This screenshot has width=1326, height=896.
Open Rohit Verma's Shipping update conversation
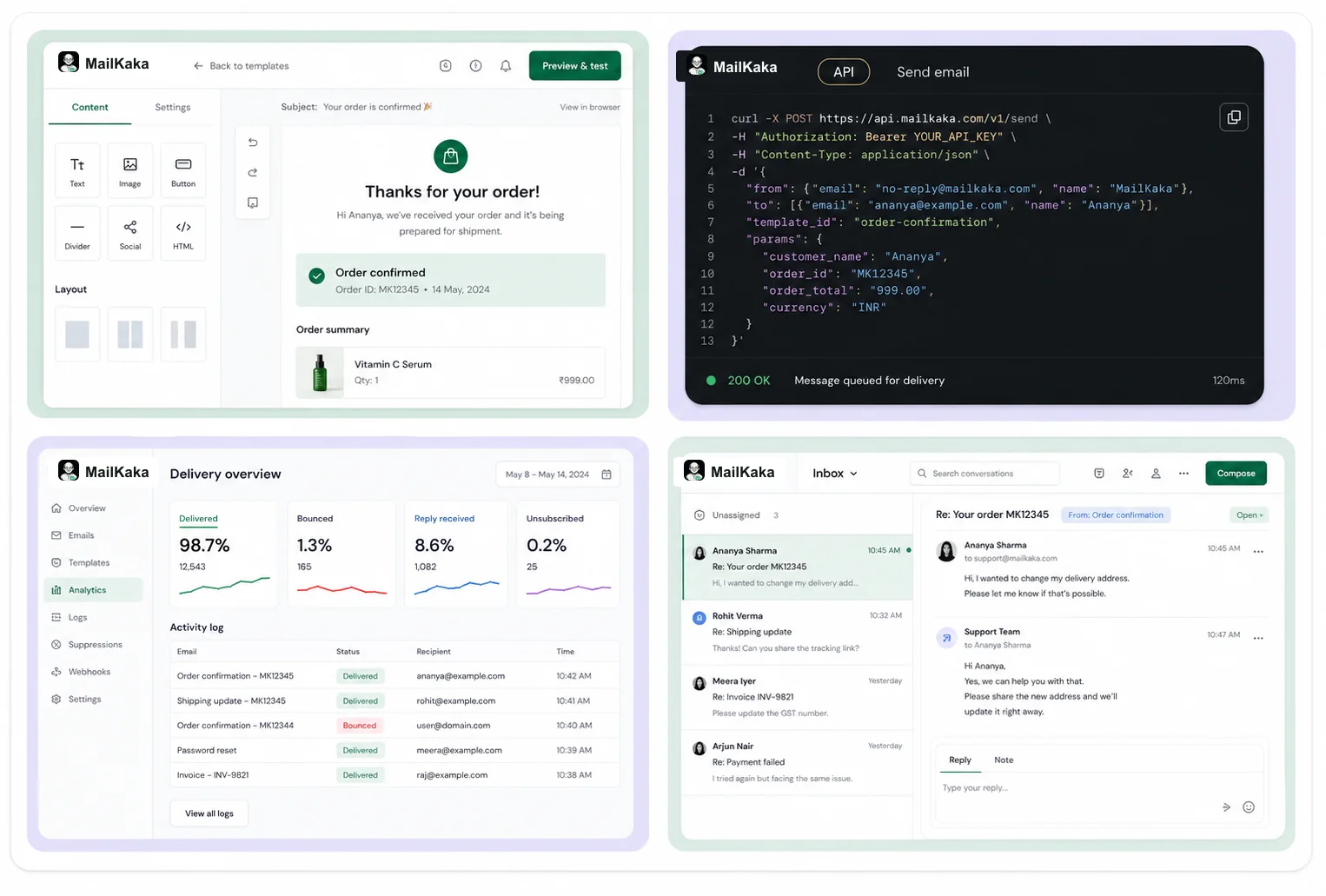(x=798, y=633)
